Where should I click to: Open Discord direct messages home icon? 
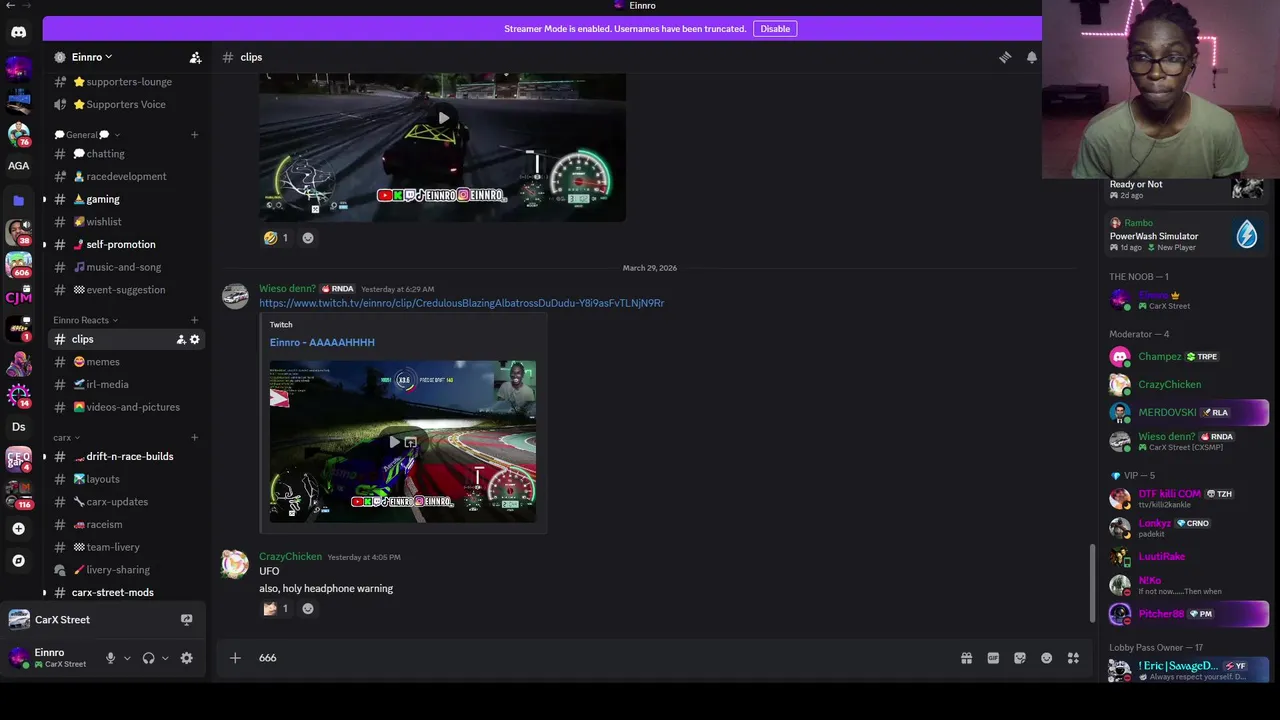point(18,32)
